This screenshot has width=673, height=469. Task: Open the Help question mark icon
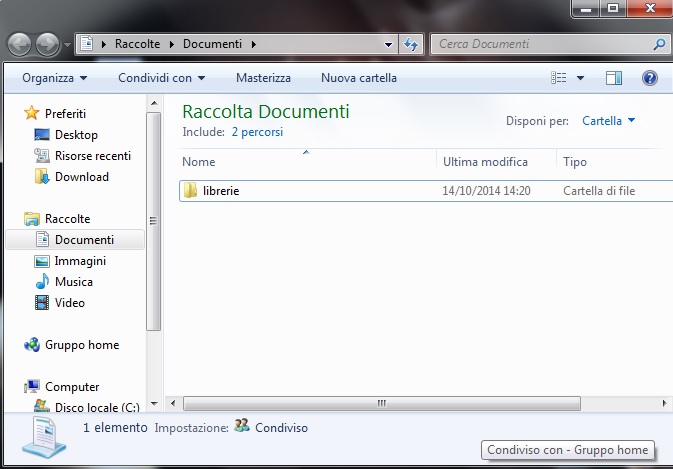[x=649, y=78]
